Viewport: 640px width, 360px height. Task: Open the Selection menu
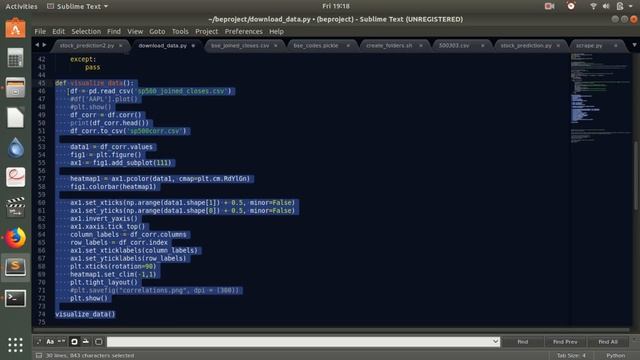click(86, 31)
